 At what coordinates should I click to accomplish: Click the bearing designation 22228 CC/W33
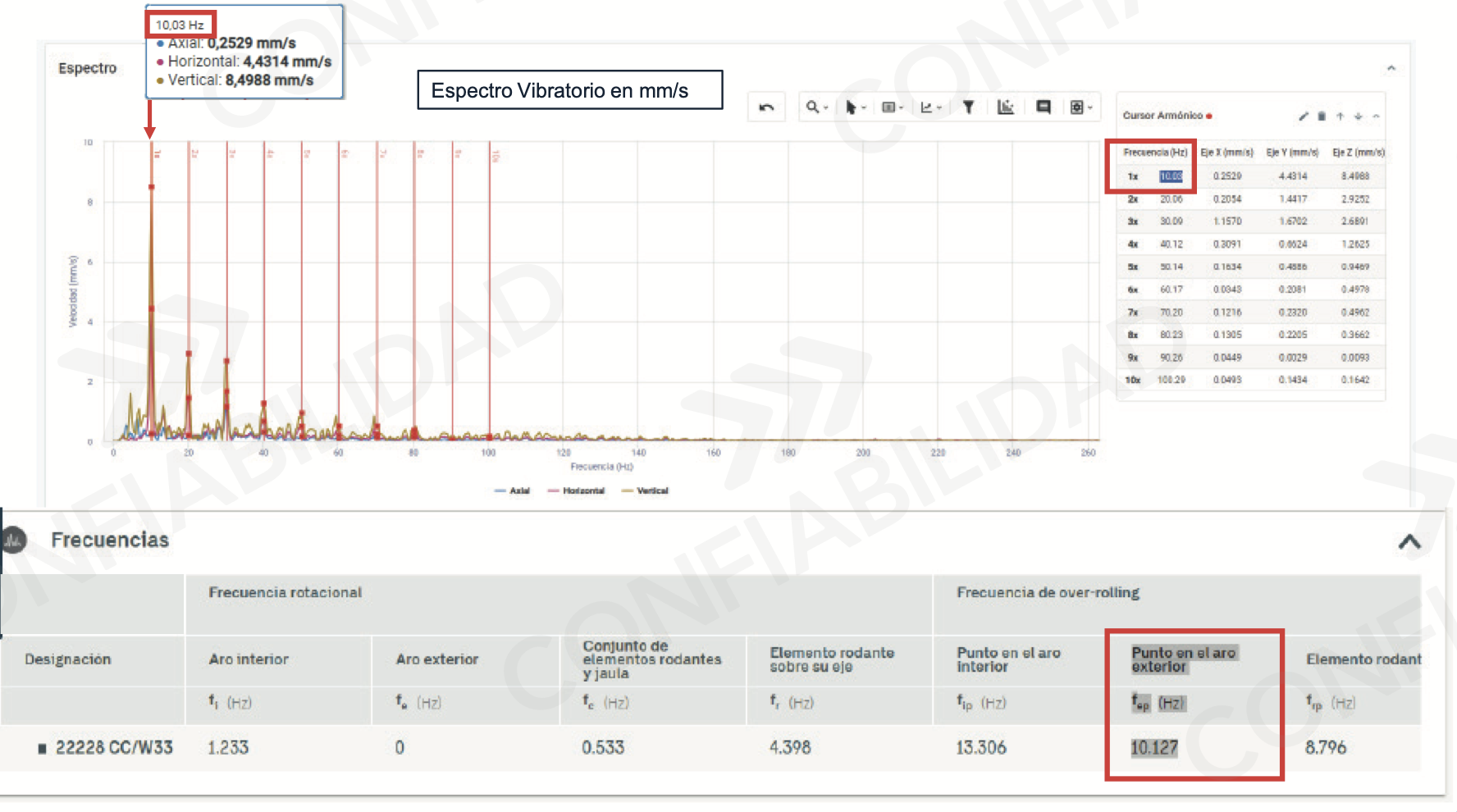click(114, 748)
